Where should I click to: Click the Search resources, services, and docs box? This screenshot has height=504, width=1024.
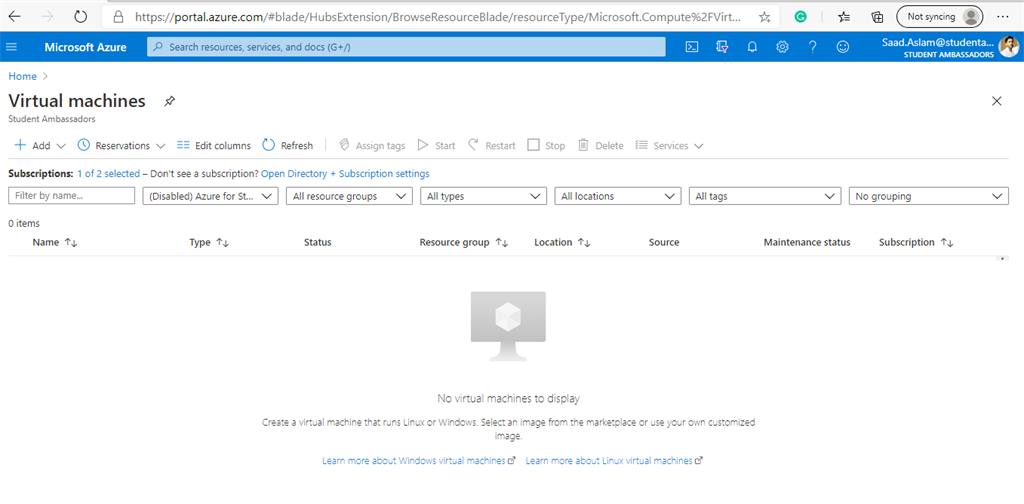click(406, 47)
